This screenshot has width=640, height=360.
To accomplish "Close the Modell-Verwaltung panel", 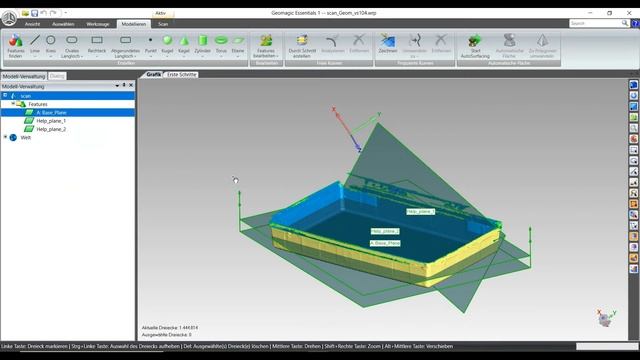I will (131, 85).
